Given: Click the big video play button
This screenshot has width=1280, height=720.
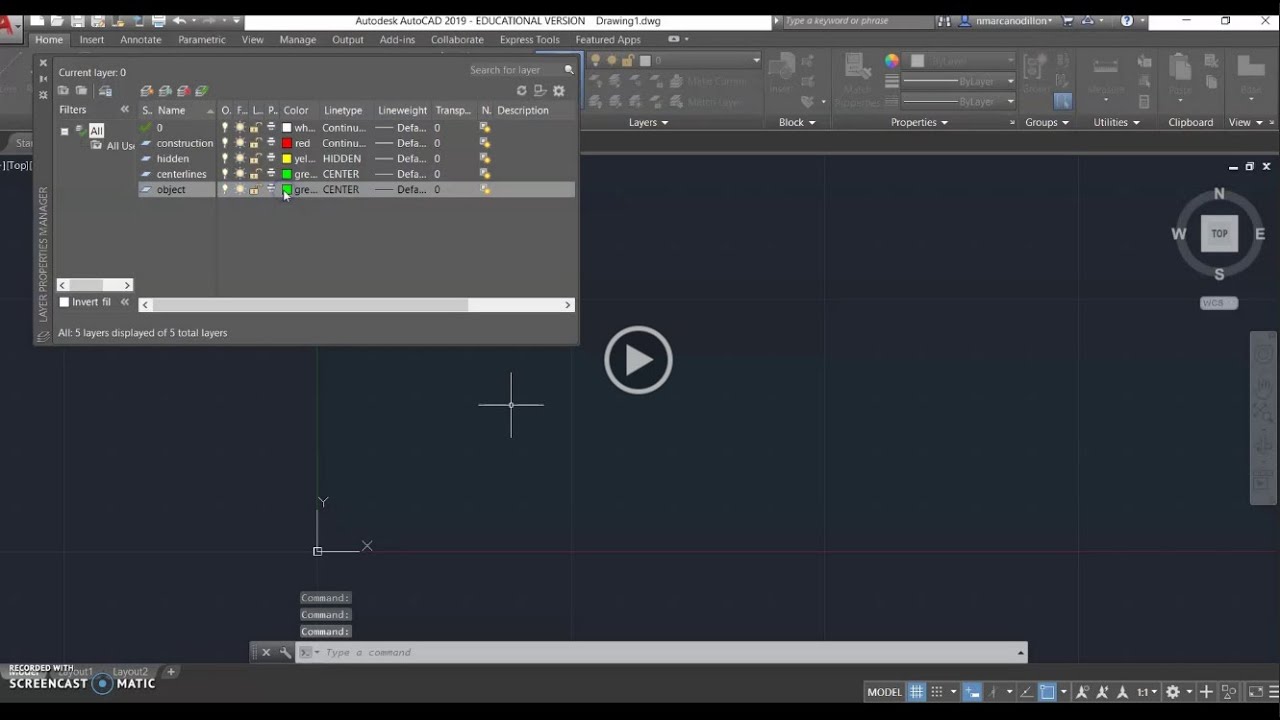Looking at the screenshot, I should coord(638,360).
